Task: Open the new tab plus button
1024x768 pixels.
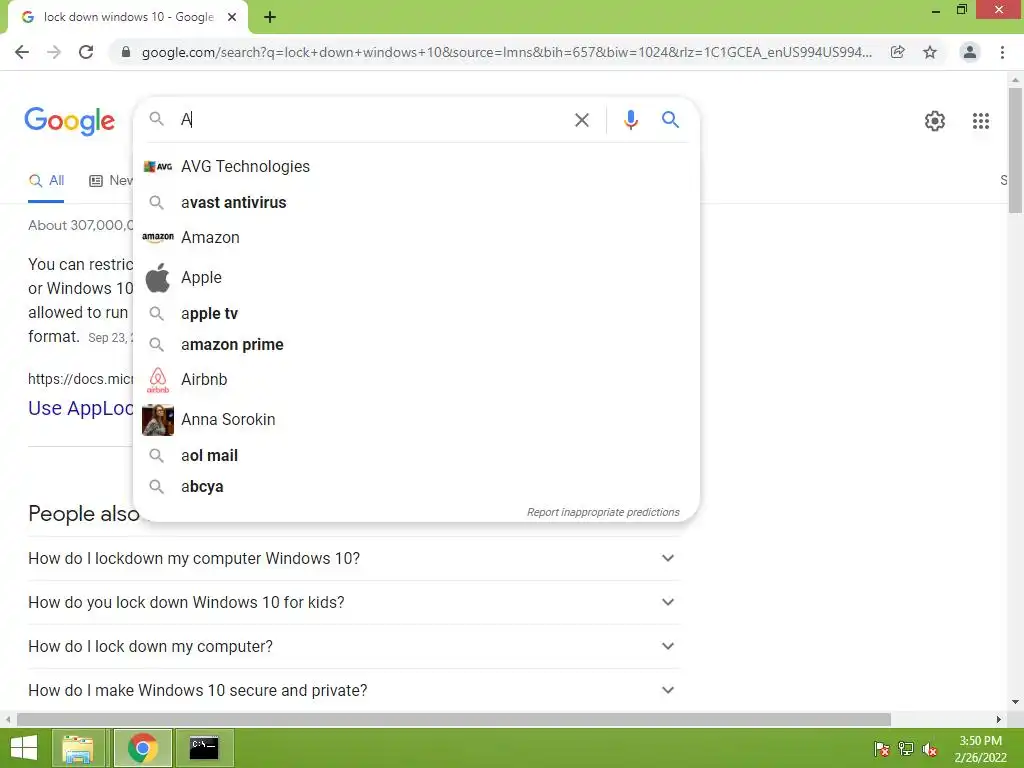Action: coord(270,18)
